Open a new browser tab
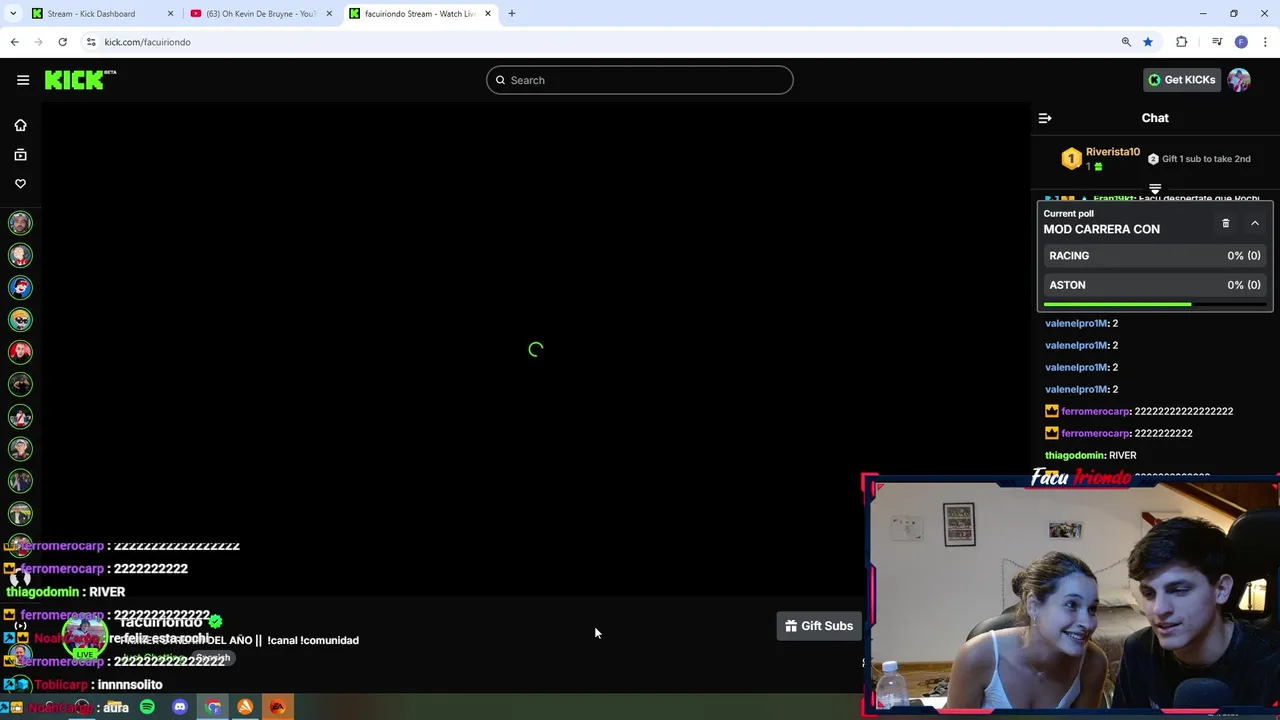Image resolution: width=1280 pixels, height=720 pixels. (x=512, y=14)
